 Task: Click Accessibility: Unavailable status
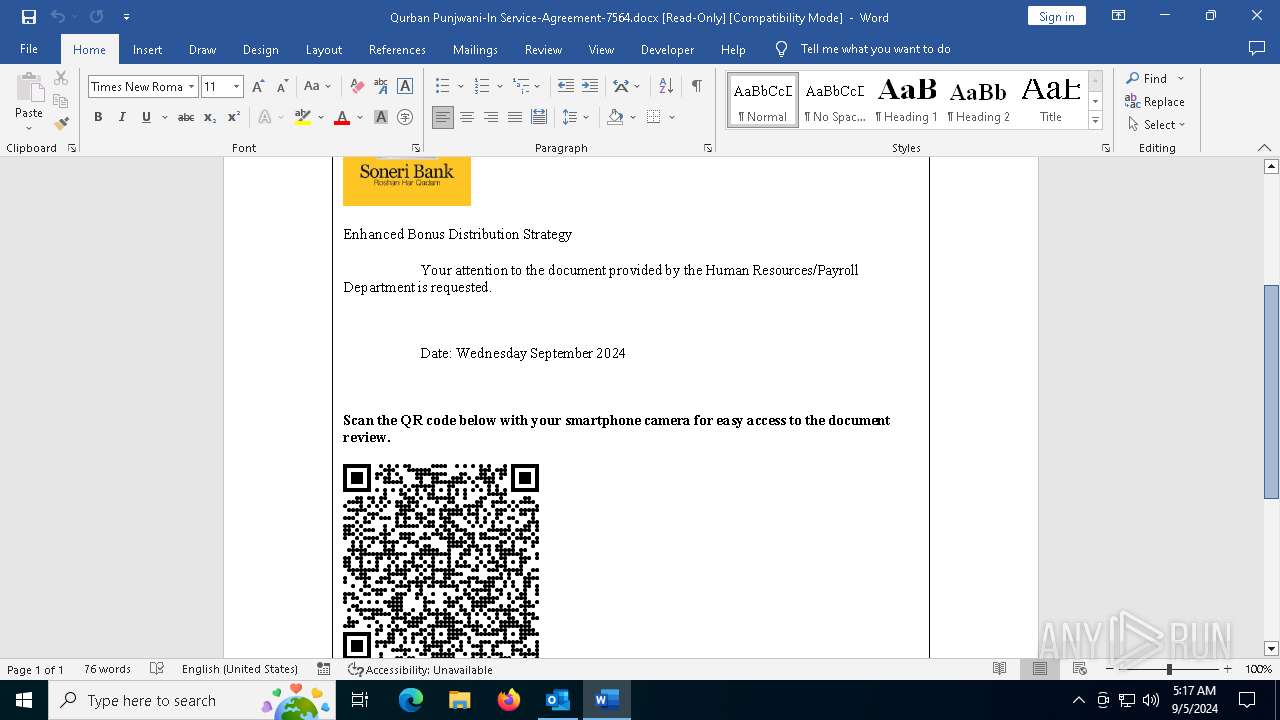420,669
